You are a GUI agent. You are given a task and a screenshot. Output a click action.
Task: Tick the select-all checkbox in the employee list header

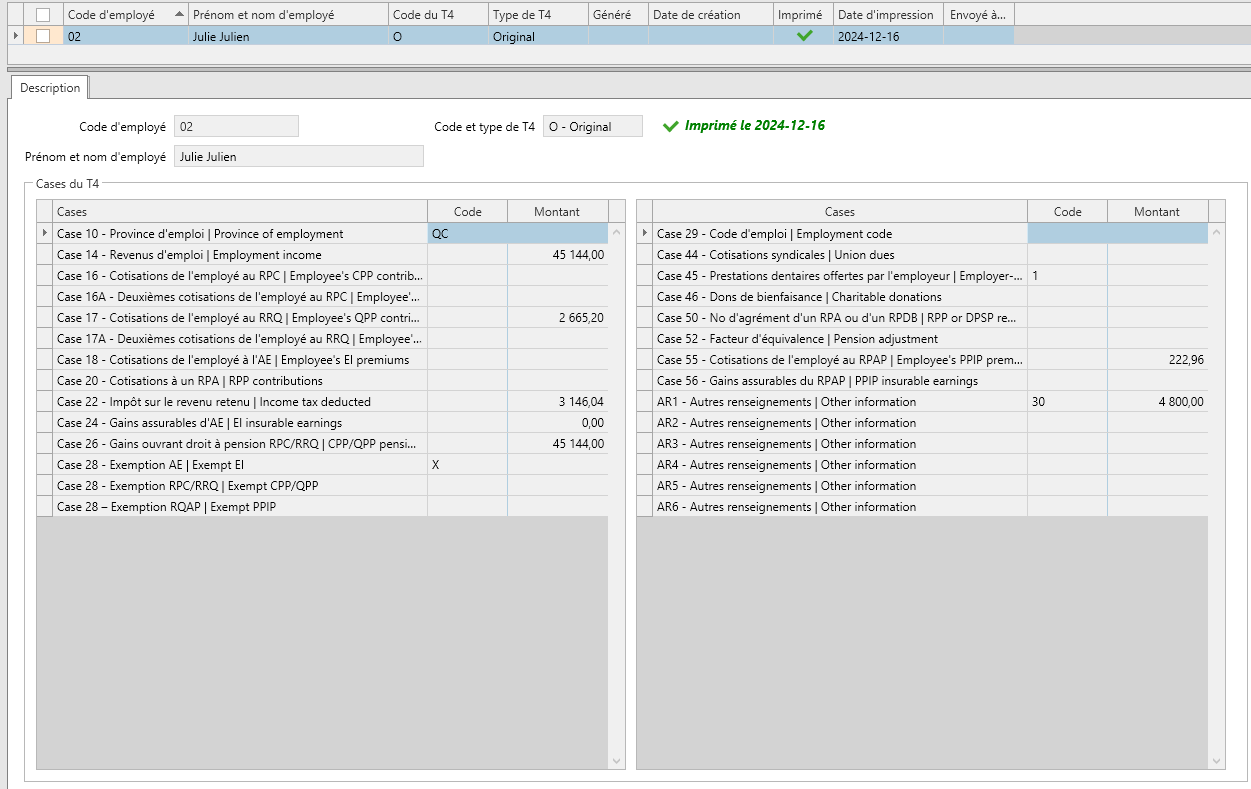(x=42, y=15)
